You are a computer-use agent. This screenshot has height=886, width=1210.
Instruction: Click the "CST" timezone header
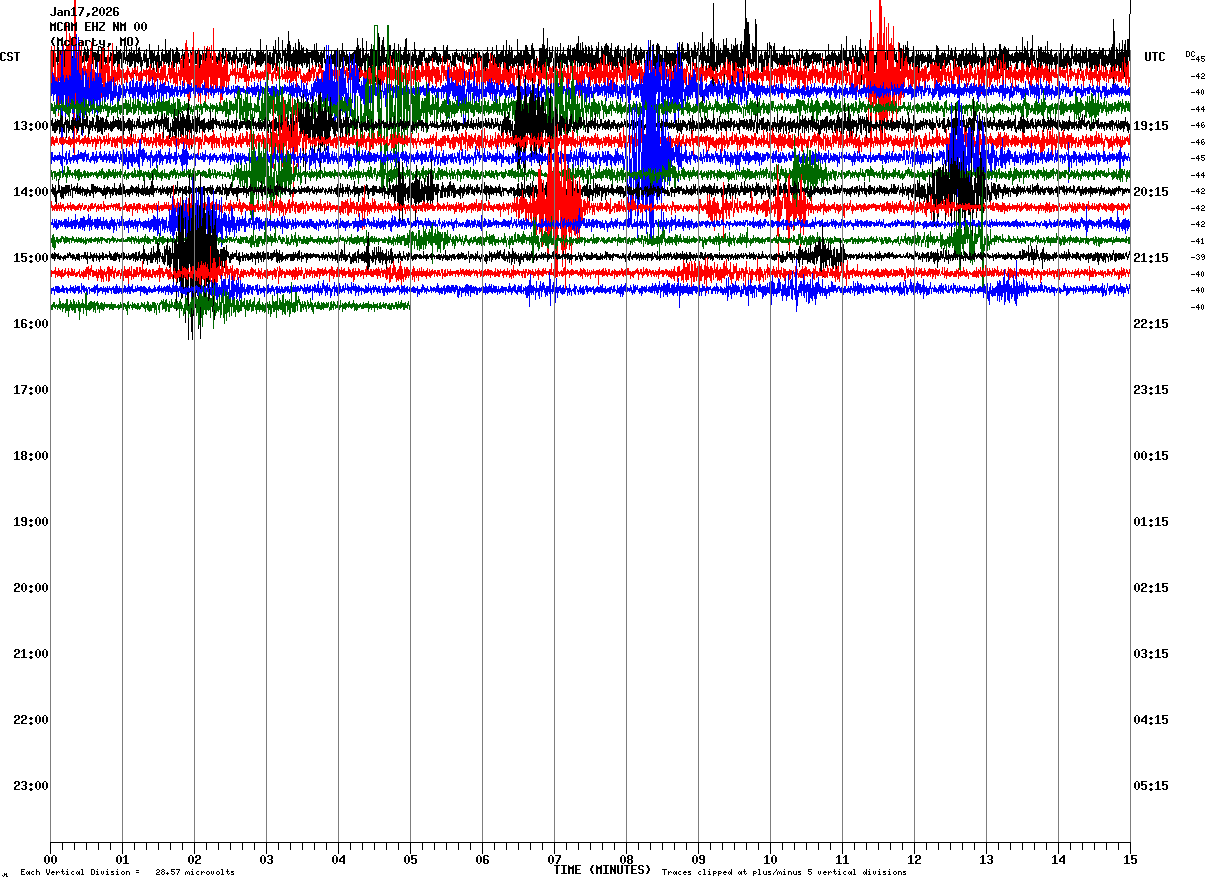pyautogui.click(x=10, y=57)
